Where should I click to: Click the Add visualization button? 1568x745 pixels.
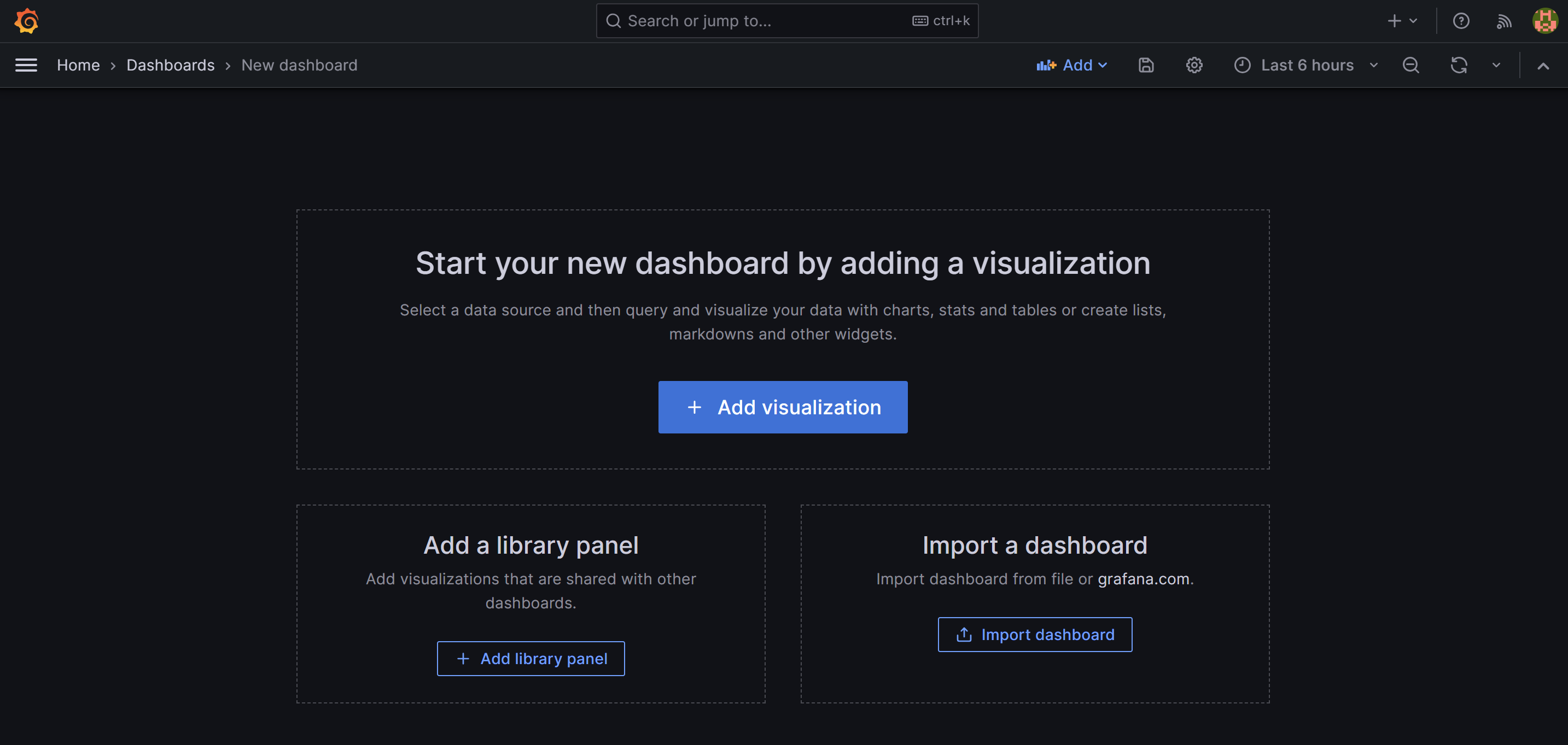point(782,407)
